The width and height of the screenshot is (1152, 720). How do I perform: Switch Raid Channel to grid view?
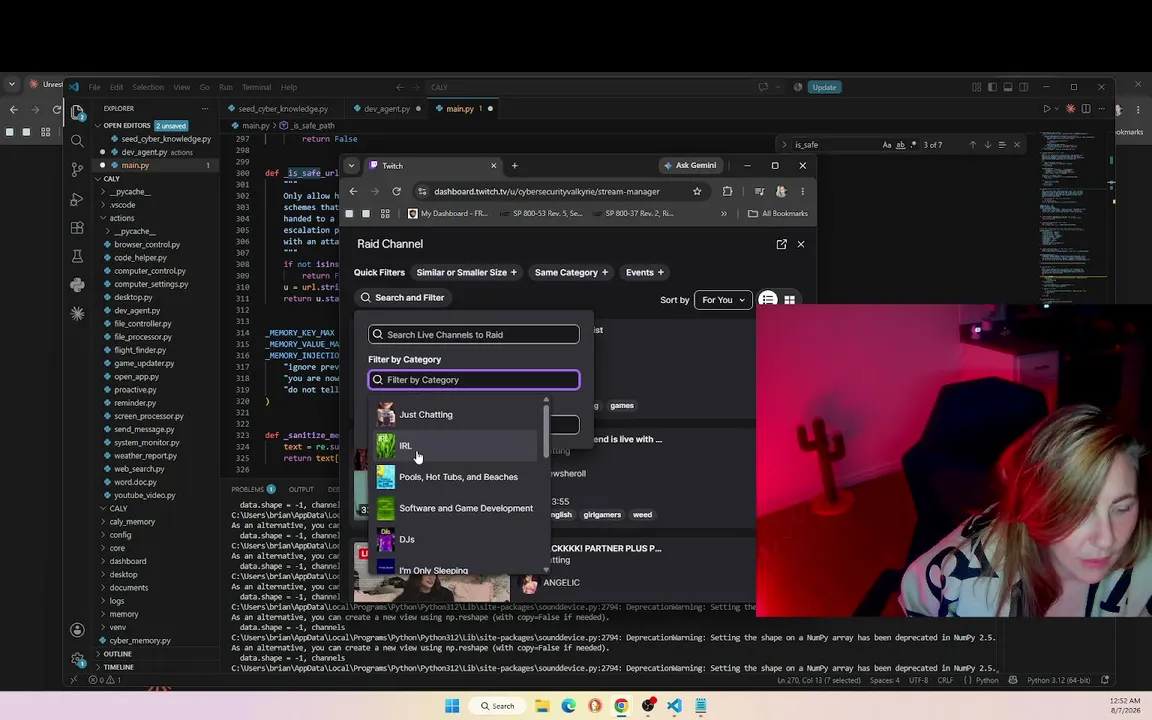790,300
